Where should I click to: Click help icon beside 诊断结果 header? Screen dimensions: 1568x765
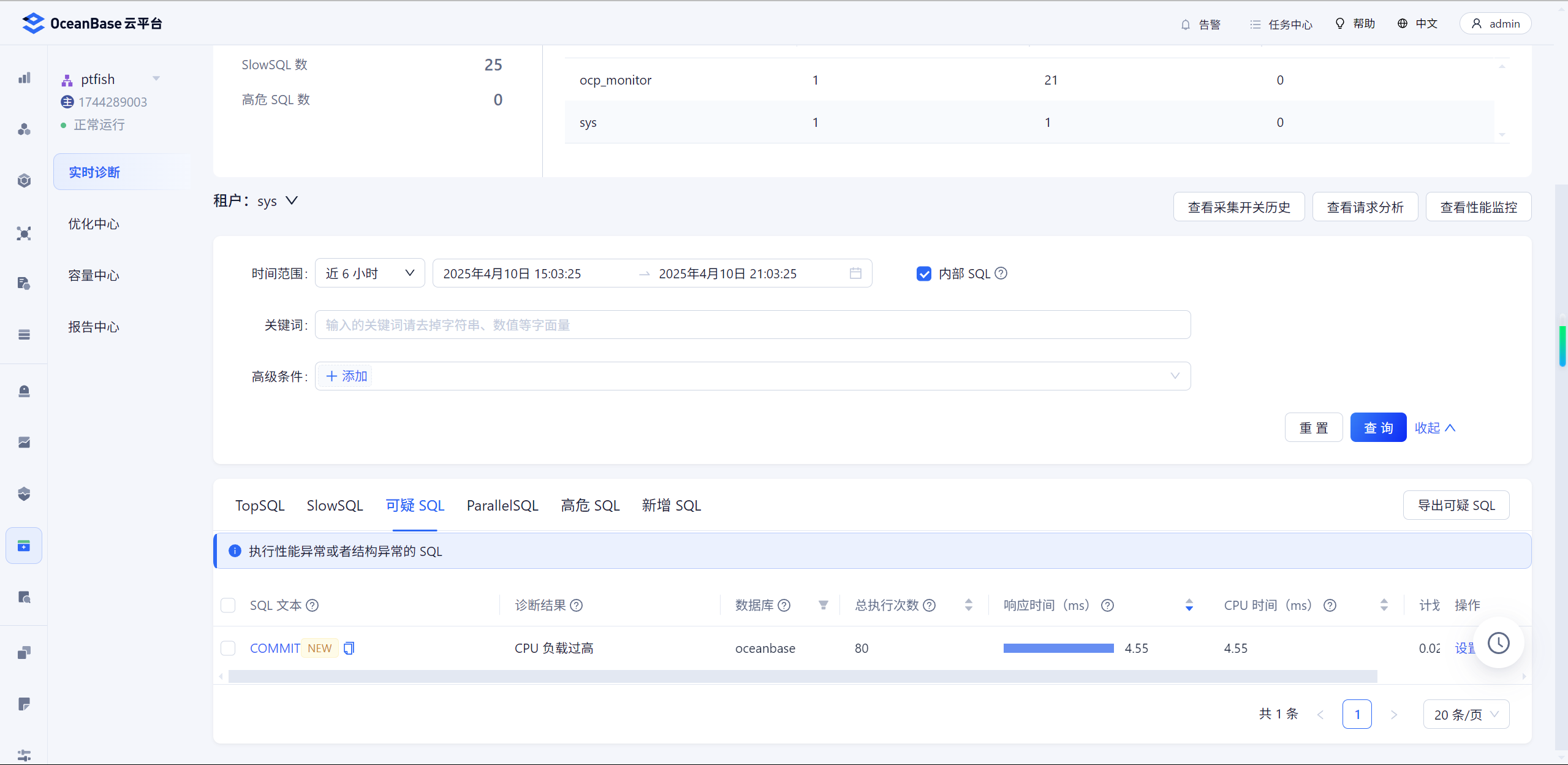[577, 606]
